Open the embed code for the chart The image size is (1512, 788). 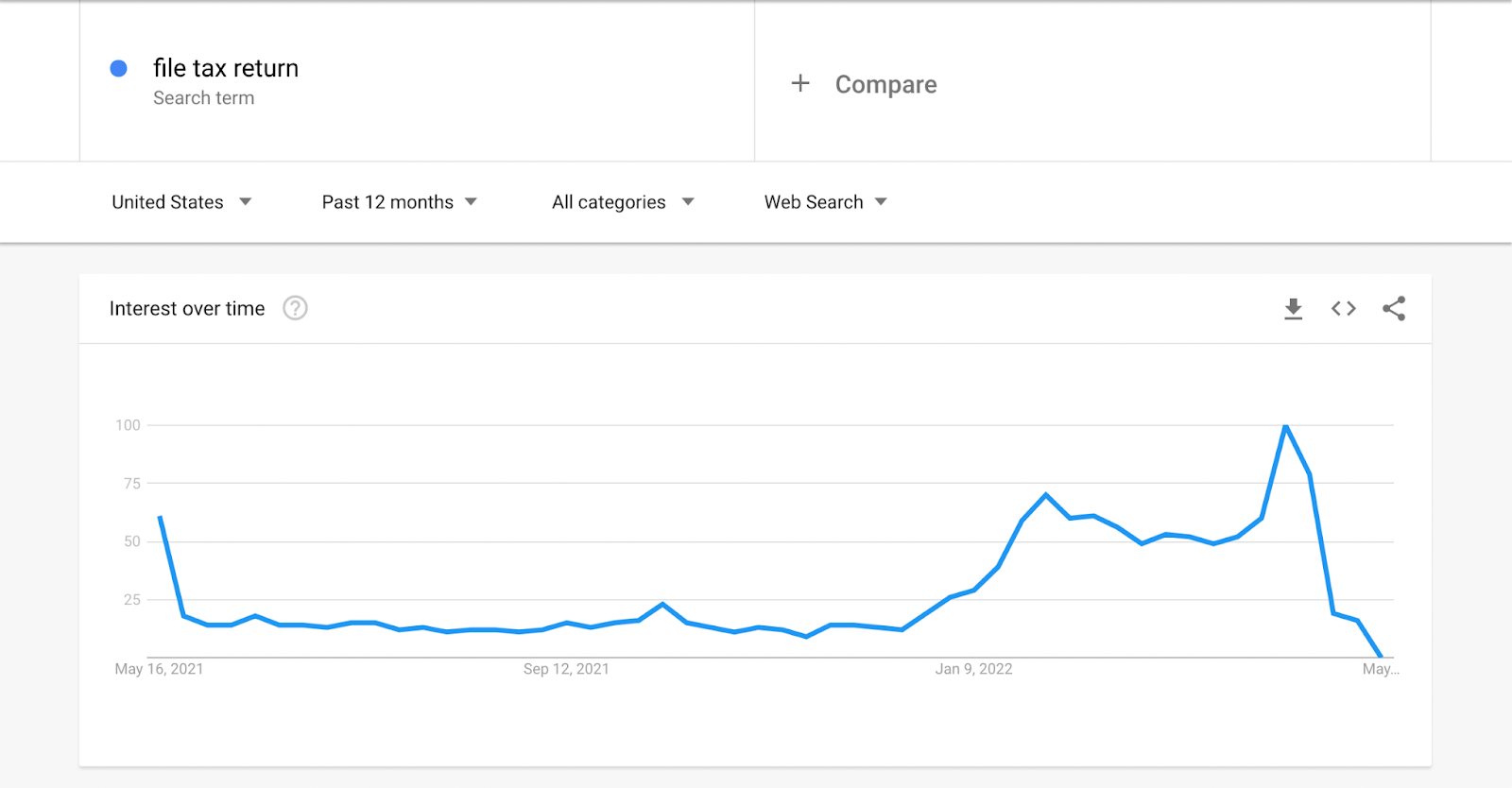click(x=1343, y=308)
